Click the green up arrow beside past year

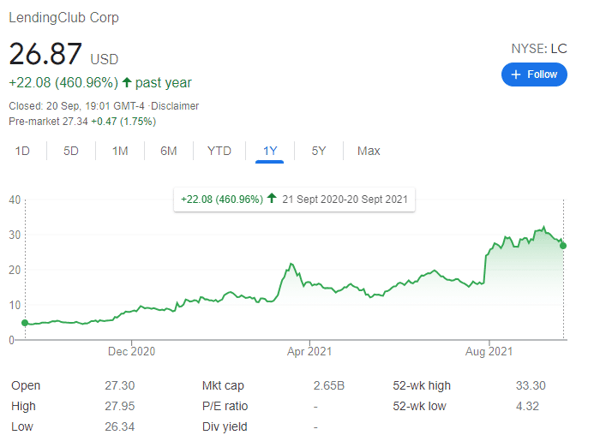[127, 82]
